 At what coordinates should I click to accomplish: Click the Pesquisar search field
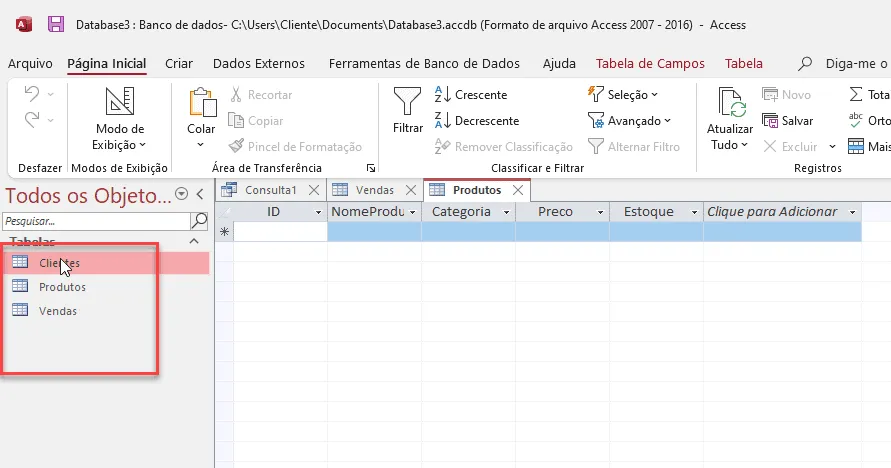pyautogui.click(x=96, y=221)
